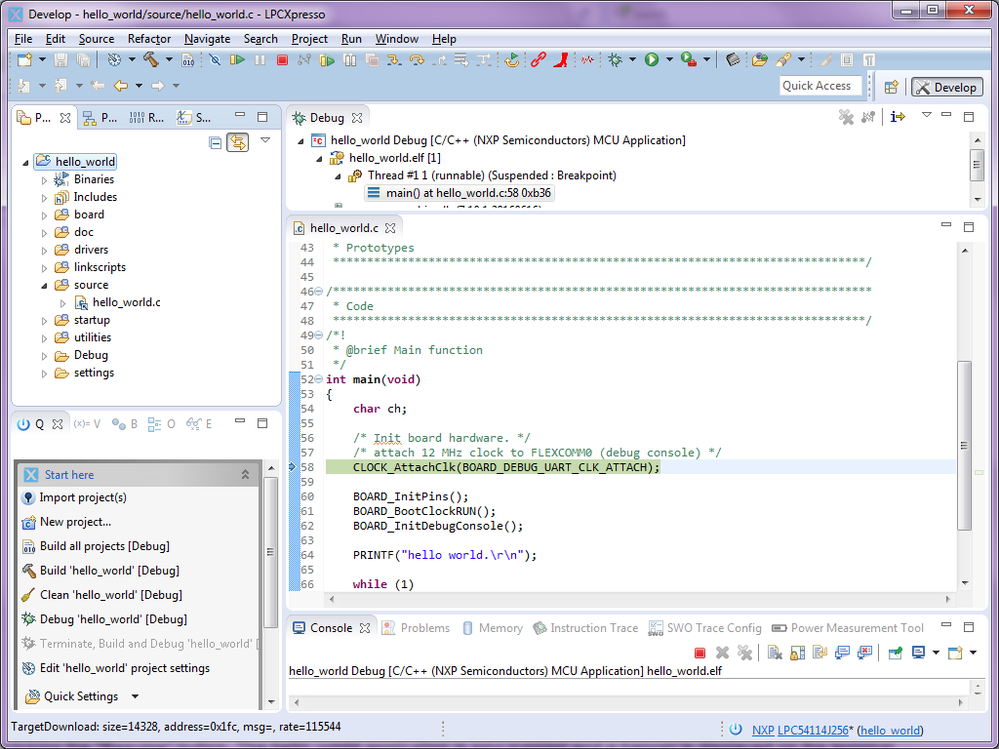Click the red chain link toolbar icon
This screenshot has width=999, height=749.
[x=538, y=60]
